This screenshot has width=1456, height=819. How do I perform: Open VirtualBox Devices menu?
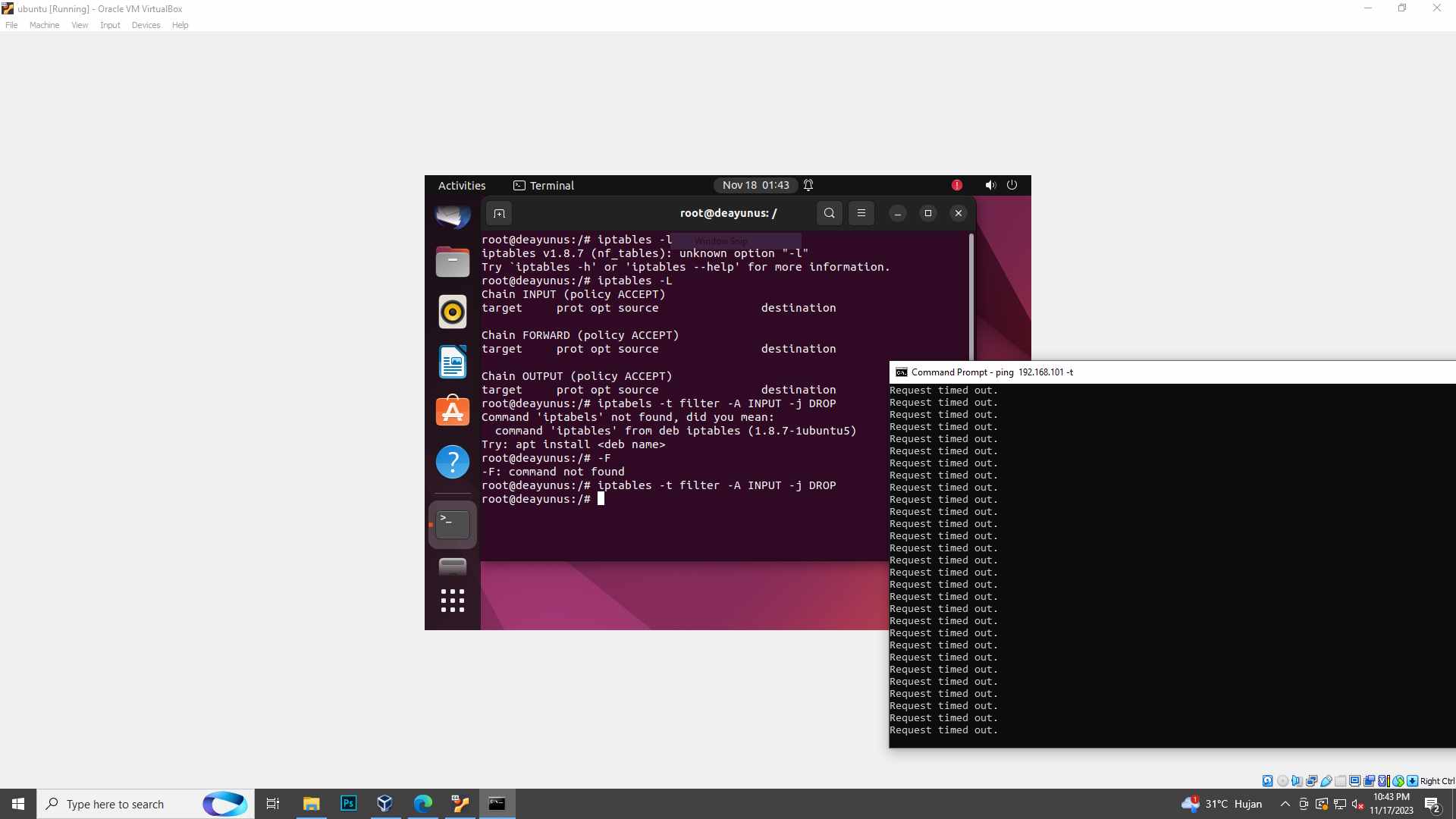[146, 25]
